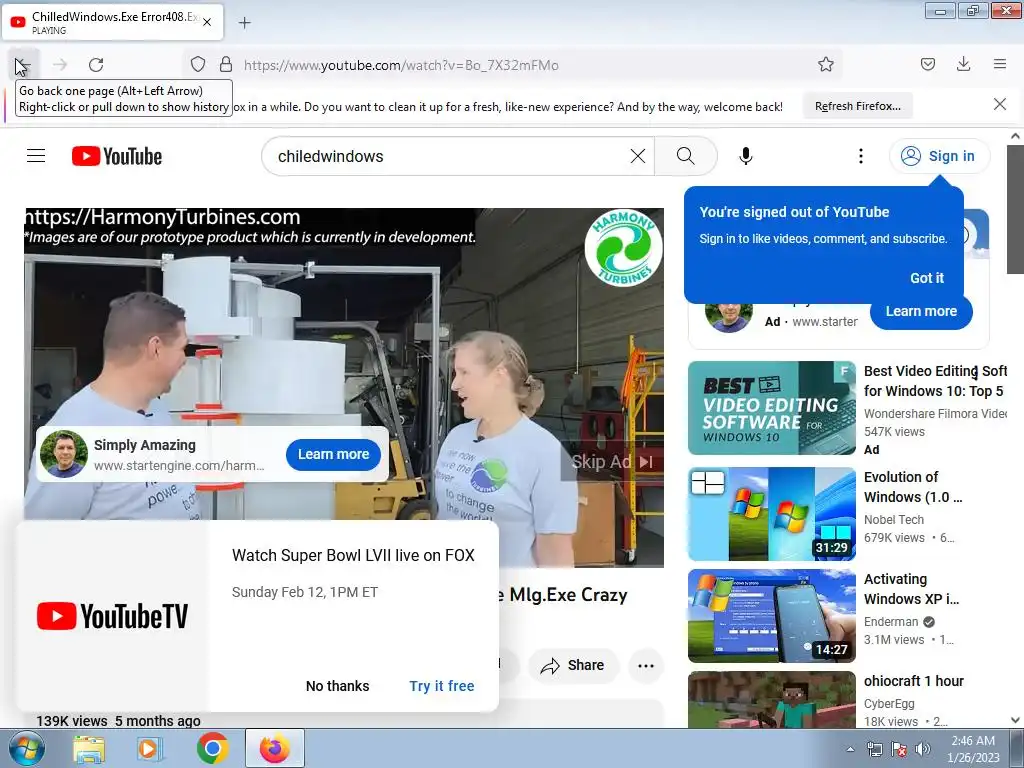Open YouTube settings three-dot menu
Image resolution: width=1024 pixels, height=768 pixels.
pyautogui.click(x=861, y=156)
